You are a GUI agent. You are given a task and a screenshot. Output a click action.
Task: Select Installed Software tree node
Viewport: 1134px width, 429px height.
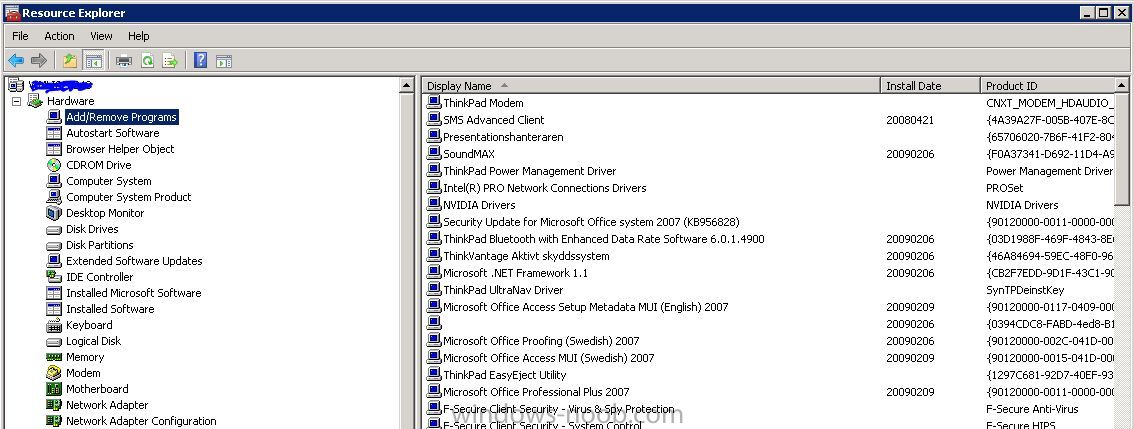(110, 309)
